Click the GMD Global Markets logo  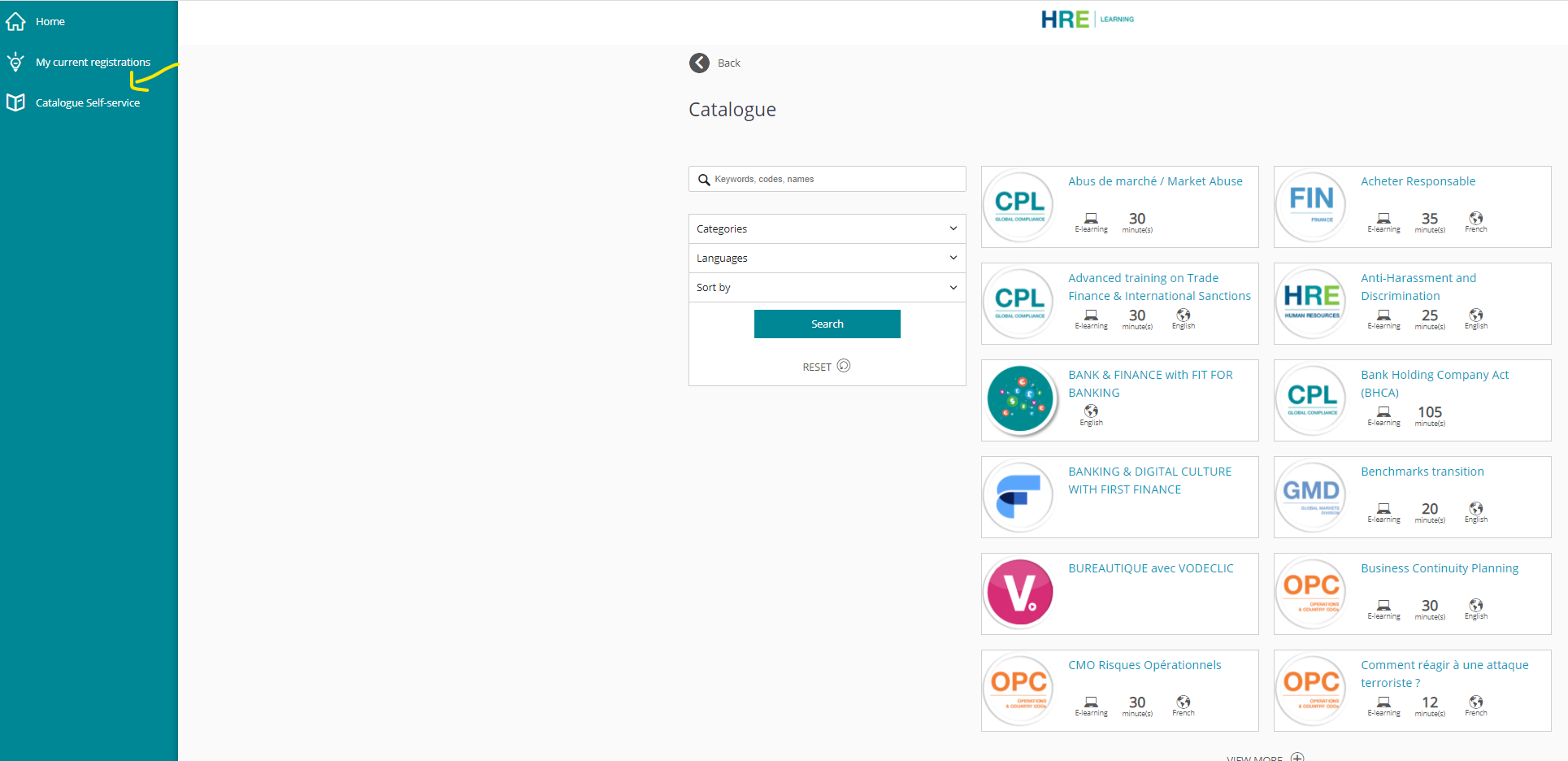(x=1312, y=497)
